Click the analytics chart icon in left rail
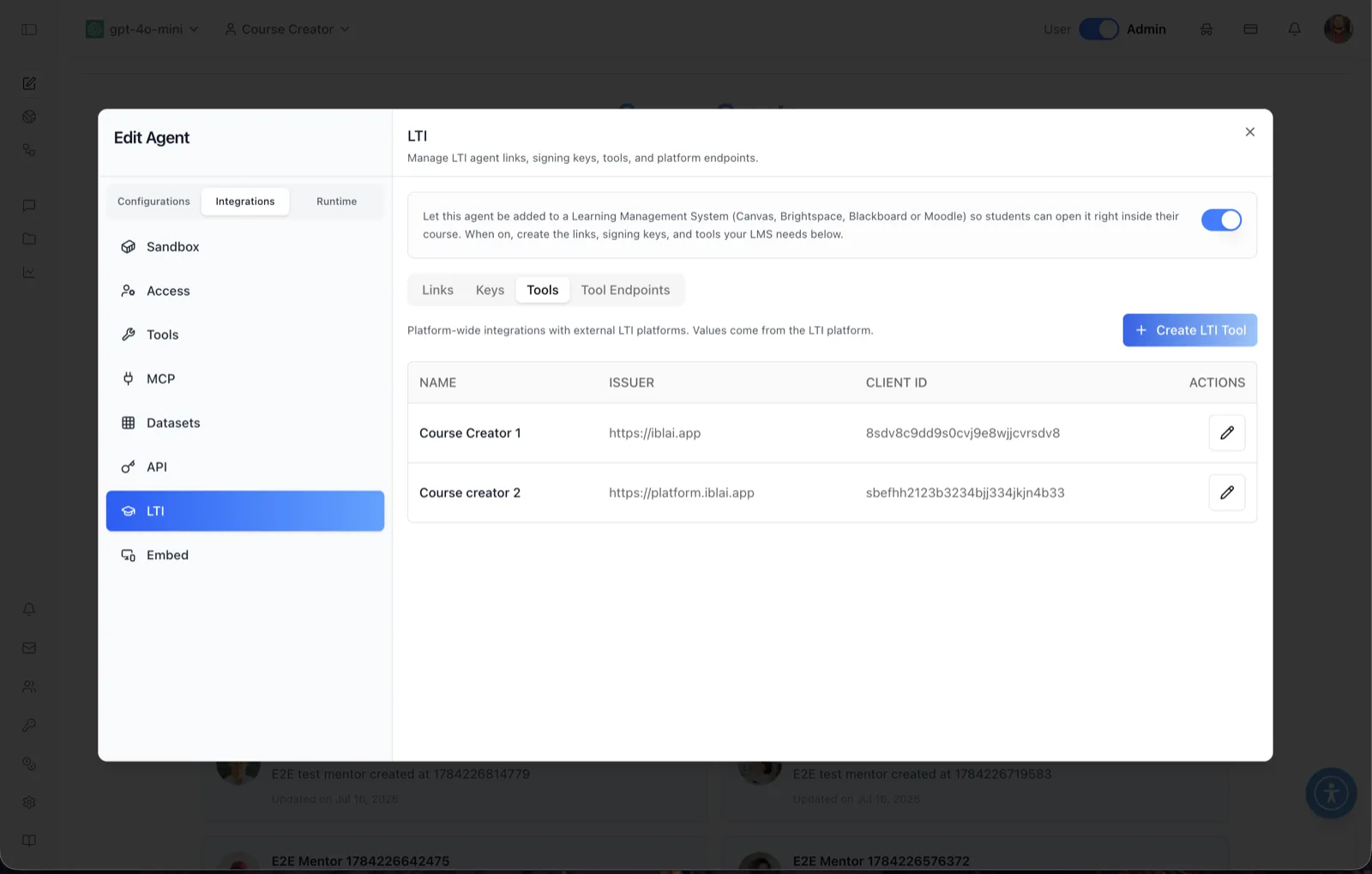Screen dimensions: 1372x874 [29, 273]
